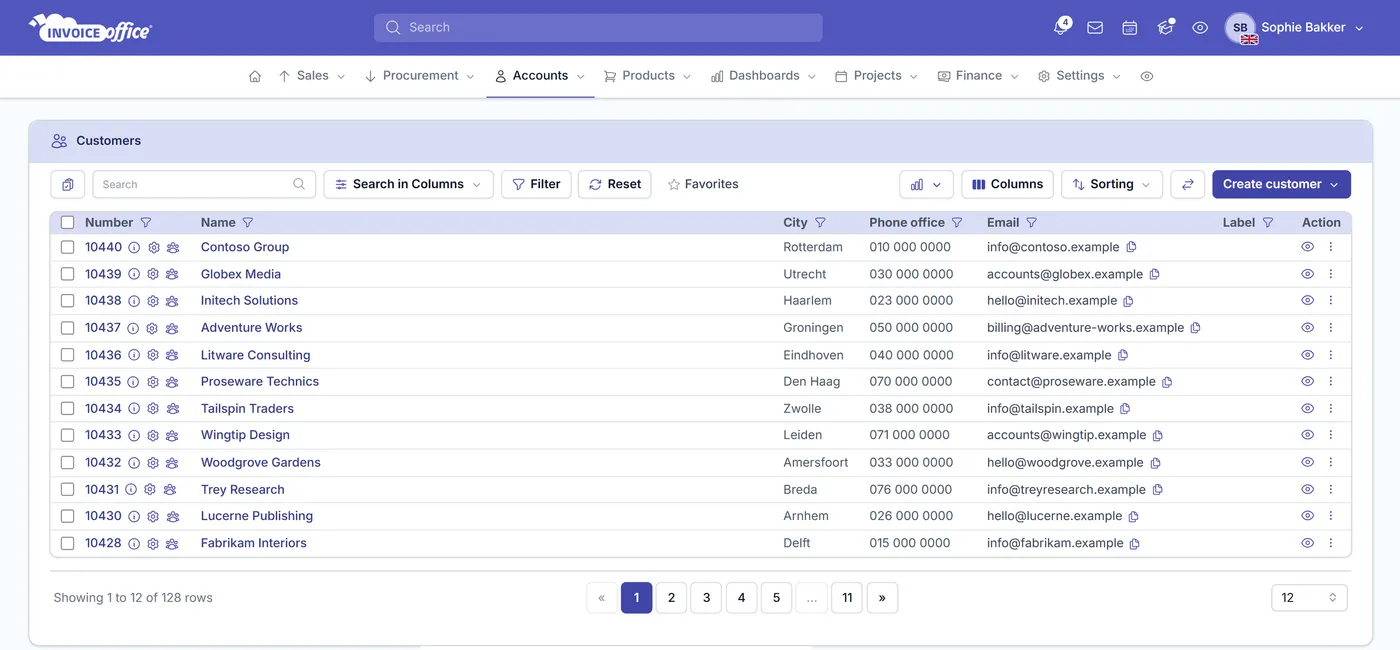Filter the City column using funnel icon
The width and height of the screenshot is (1400, 650).
[x=820, y=223]
